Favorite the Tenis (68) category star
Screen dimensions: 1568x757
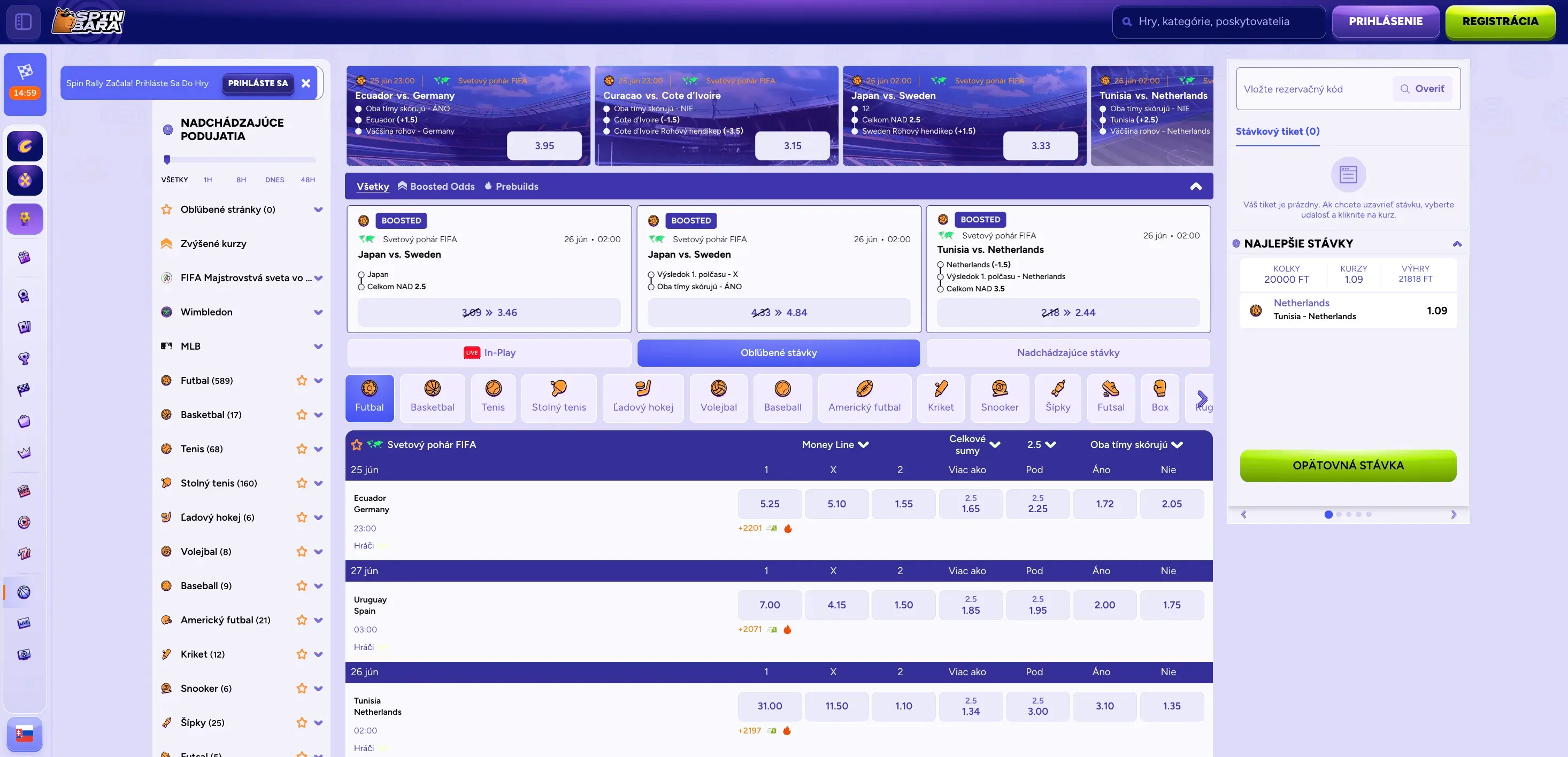click(301, 449)
